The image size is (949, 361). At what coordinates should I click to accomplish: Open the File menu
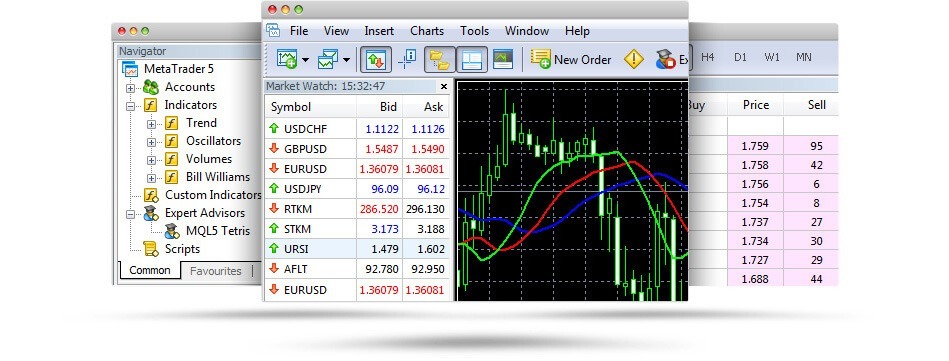[x=299, y=31]
